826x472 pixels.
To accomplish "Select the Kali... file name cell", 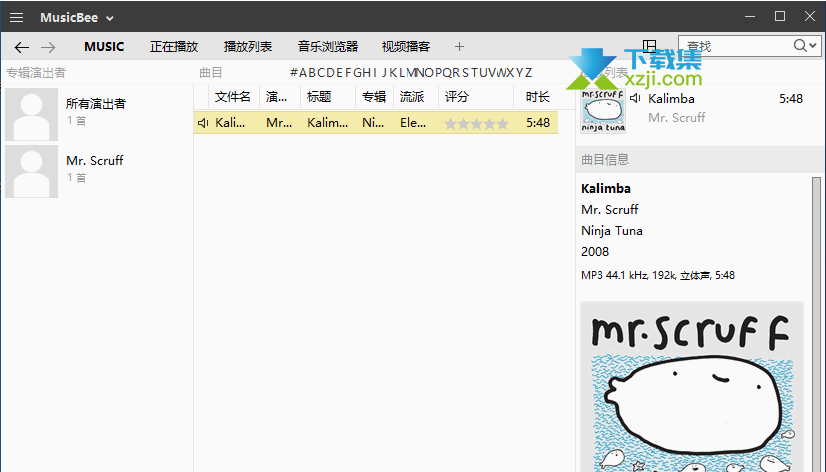I will click(230, 123).
